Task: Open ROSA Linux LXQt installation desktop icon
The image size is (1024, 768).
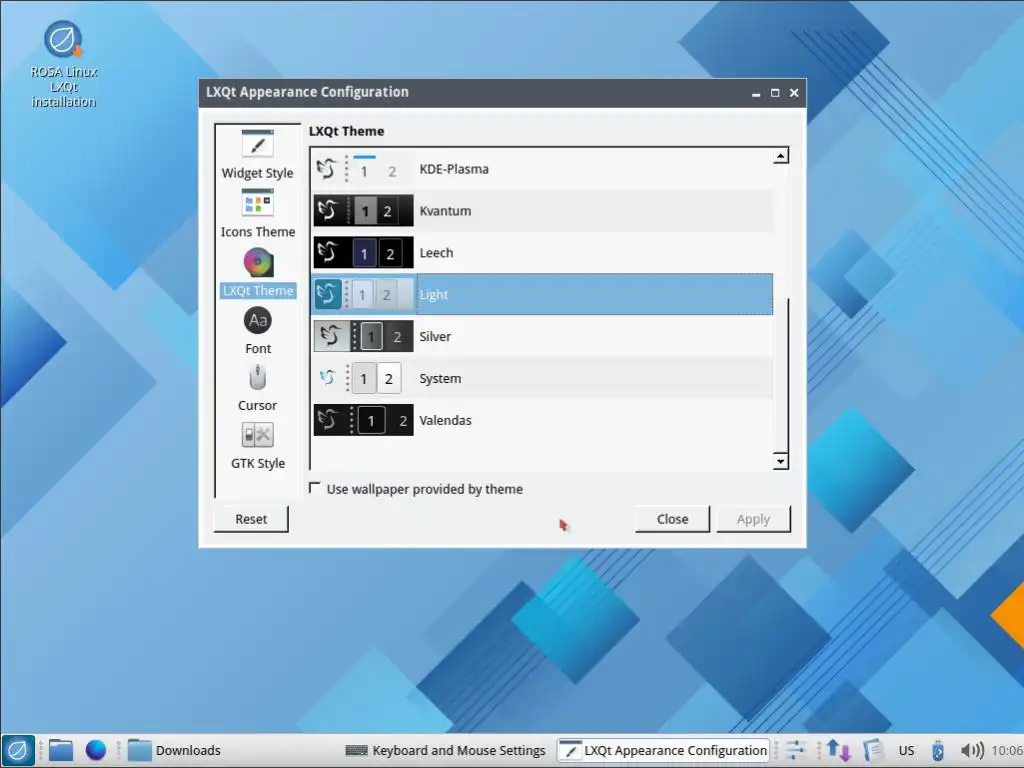Action: pyautogui.click(x=63, y=64)
